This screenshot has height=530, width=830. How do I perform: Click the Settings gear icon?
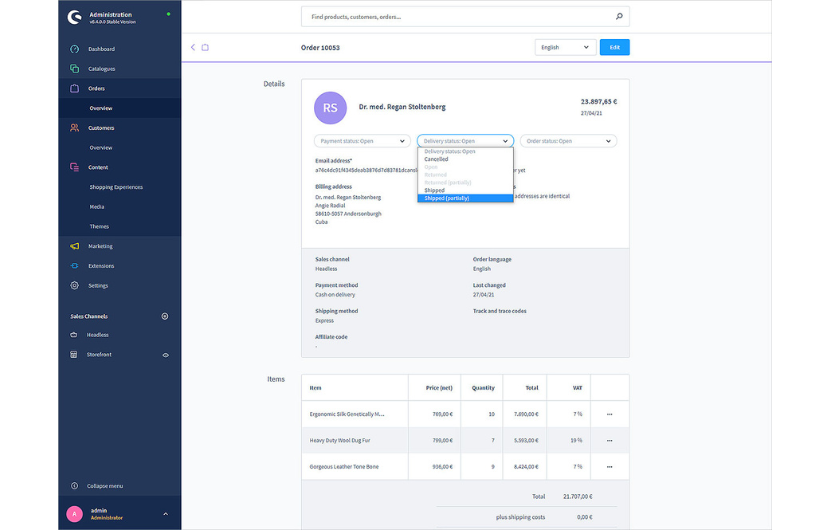pyautogui.click(x=75, y=285)
